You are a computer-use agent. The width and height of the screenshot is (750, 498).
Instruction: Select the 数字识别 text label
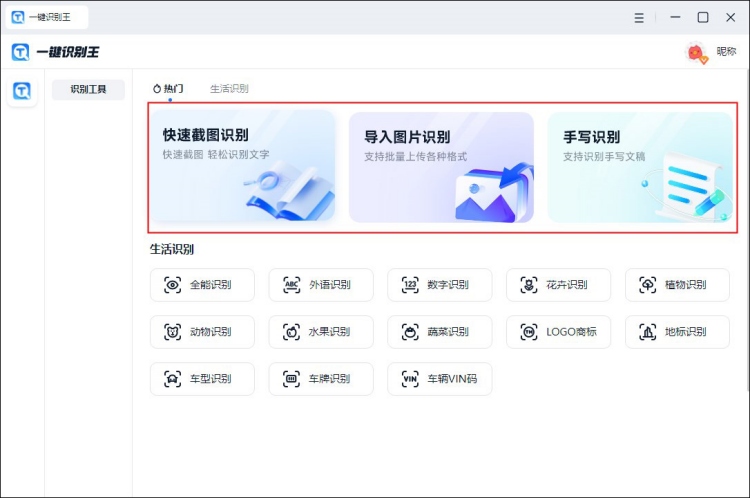[x=448, y=285]
